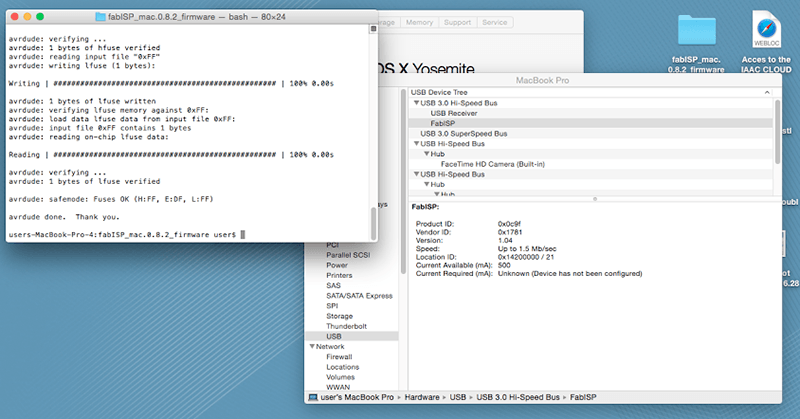Select Power in the sidebar
The width and height of the screenshot is (800, 419).
(337, 265)
